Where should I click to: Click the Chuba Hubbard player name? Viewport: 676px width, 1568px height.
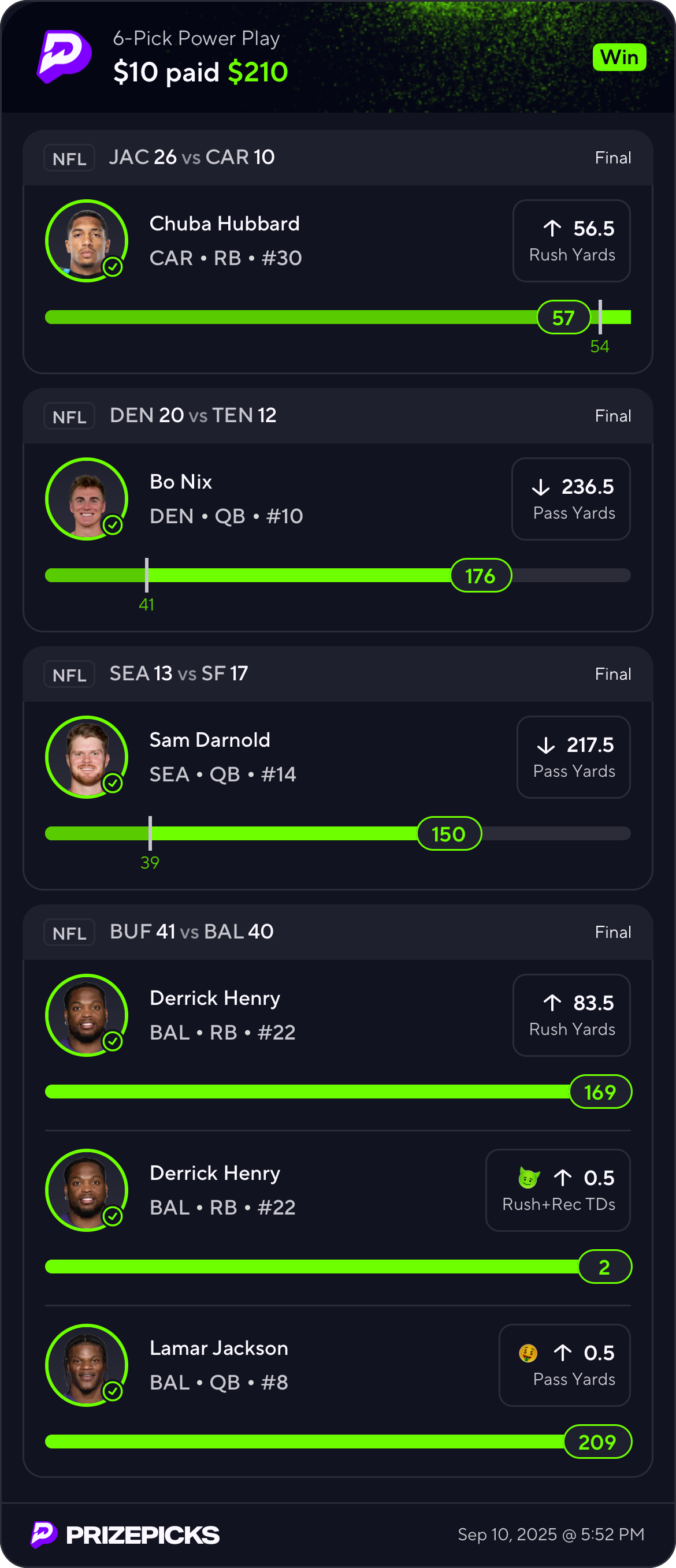tap(225, 224)
